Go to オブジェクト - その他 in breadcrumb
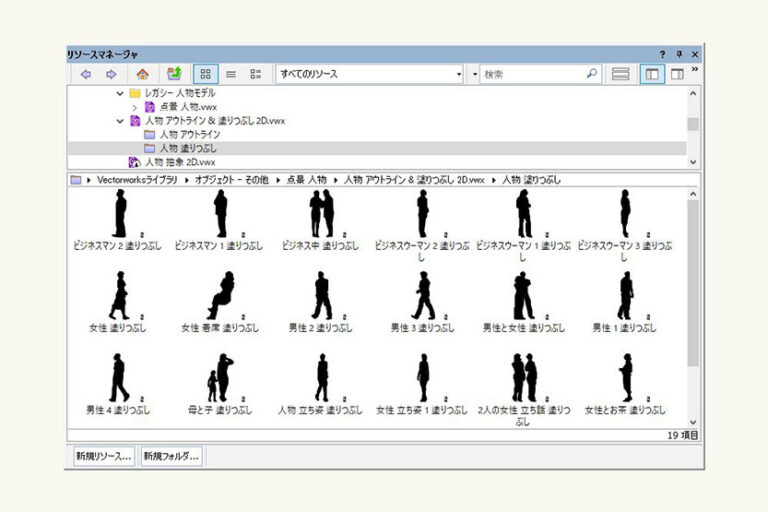 [x=232, y=180]
